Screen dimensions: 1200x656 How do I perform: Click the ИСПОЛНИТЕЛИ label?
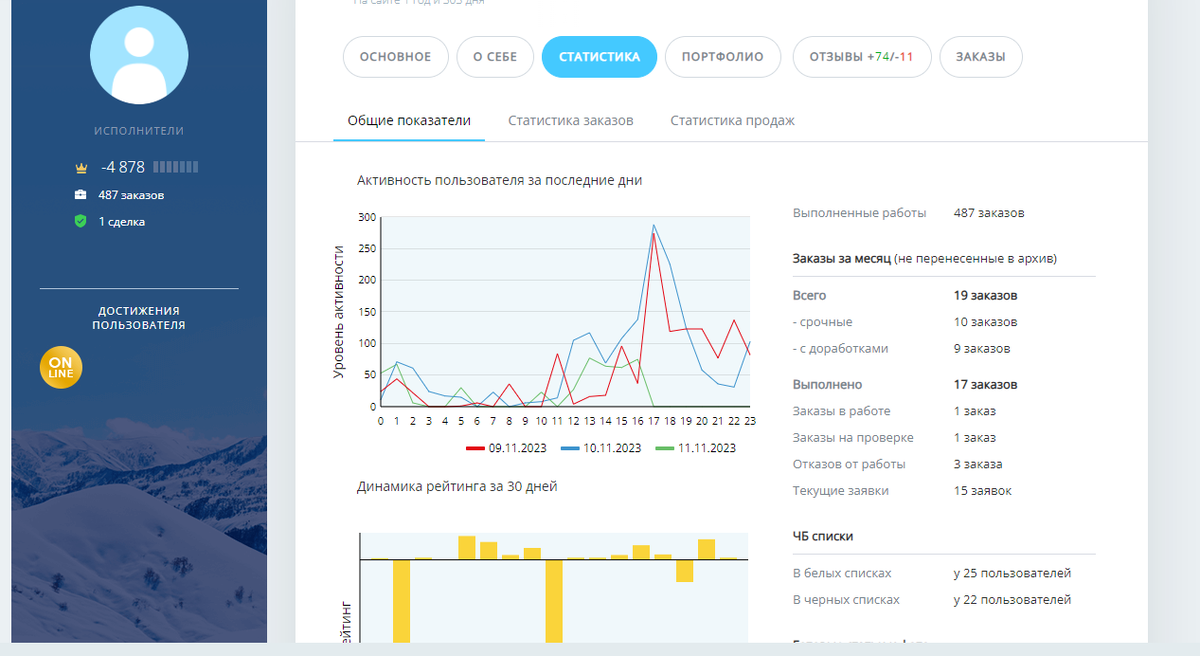tap(139, 131)
